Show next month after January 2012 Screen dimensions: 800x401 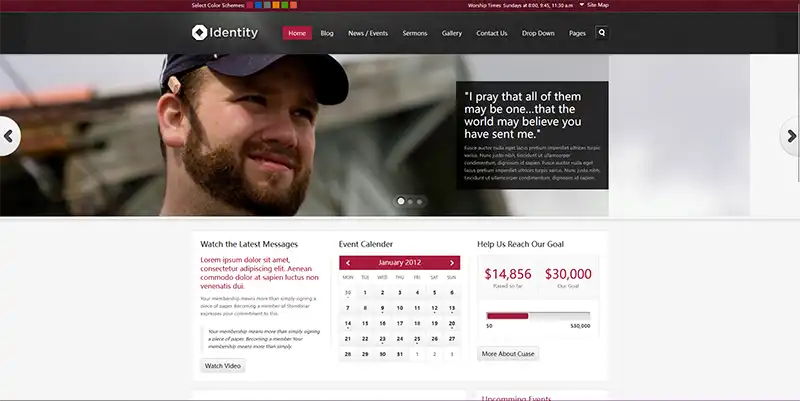tap(452, 263)
